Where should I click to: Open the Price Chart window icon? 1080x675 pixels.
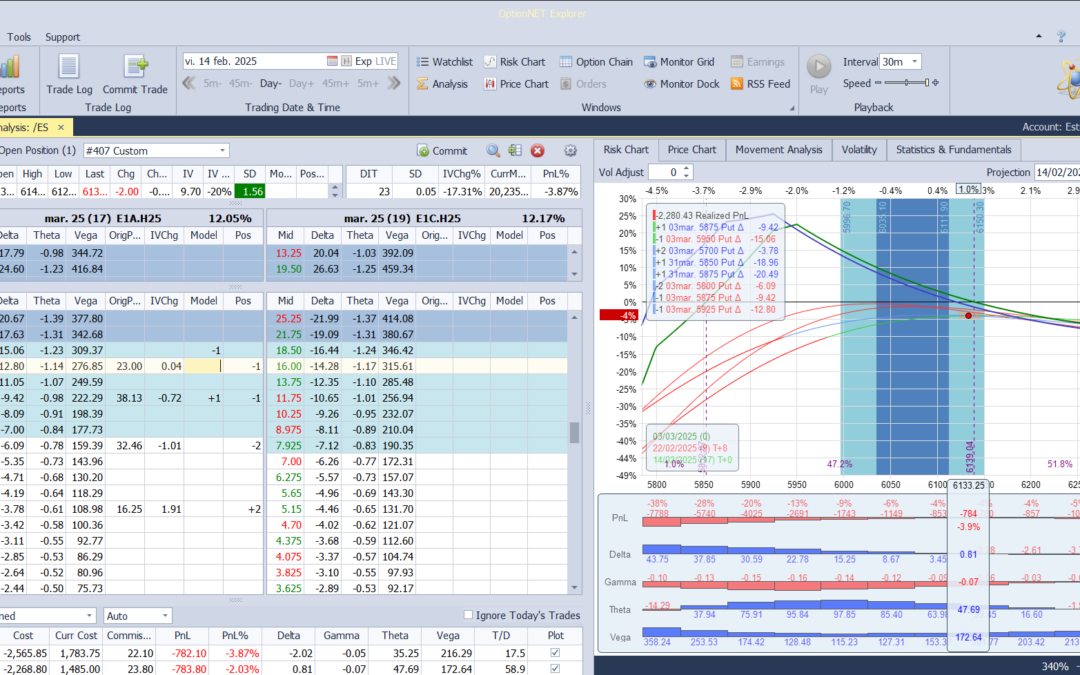[x=490, y=84]
